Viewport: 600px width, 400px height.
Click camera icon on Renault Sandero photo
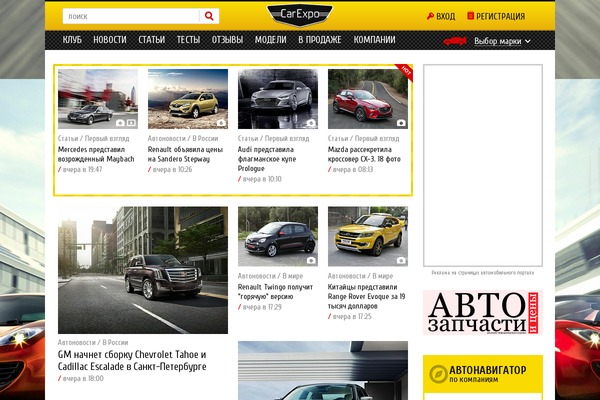221,123
